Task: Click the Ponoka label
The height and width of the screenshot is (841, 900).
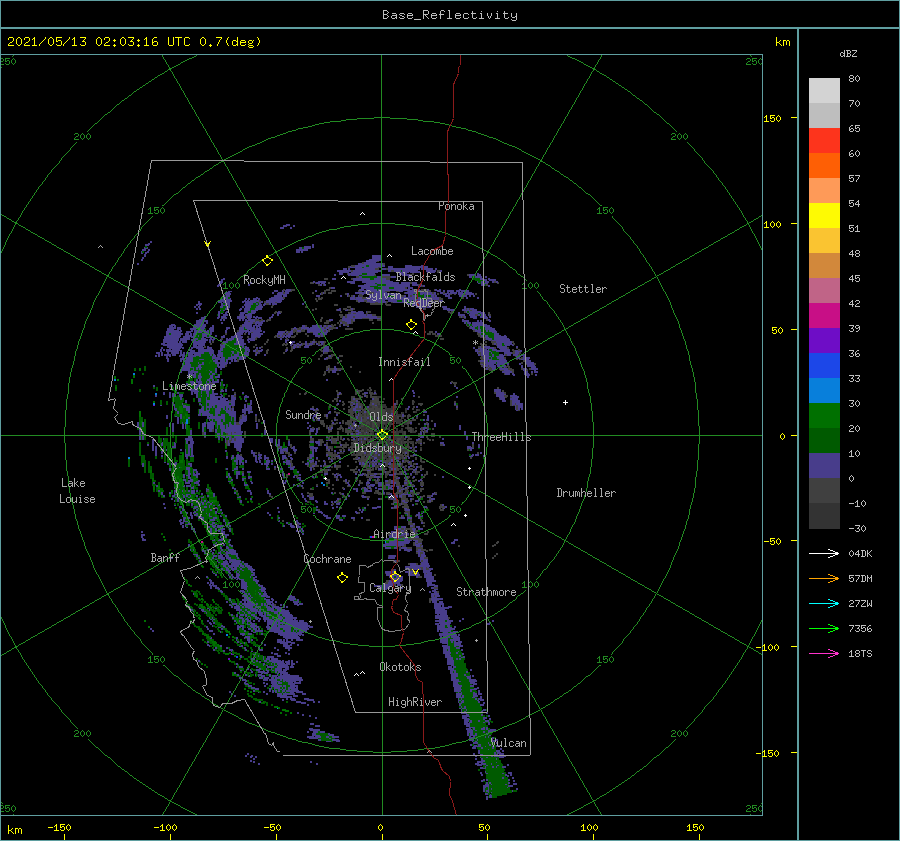Action: [456, 206]
